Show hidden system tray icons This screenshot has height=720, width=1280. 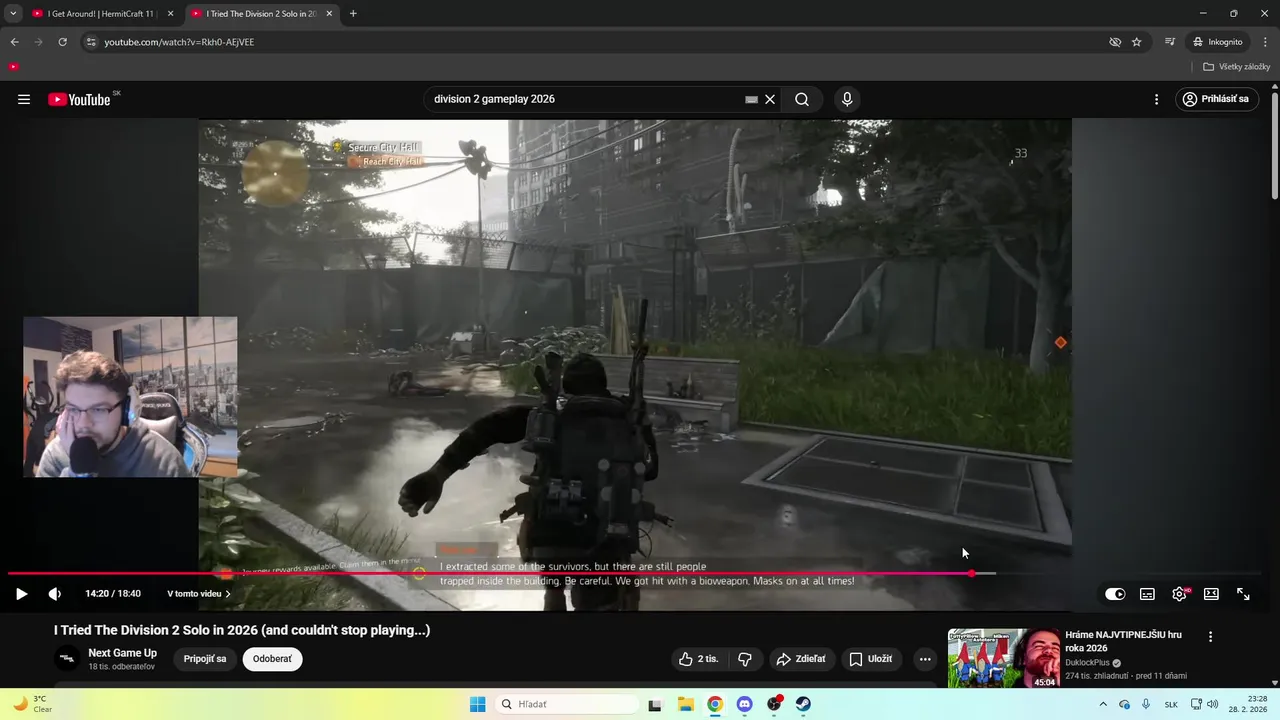(1103, 704)
